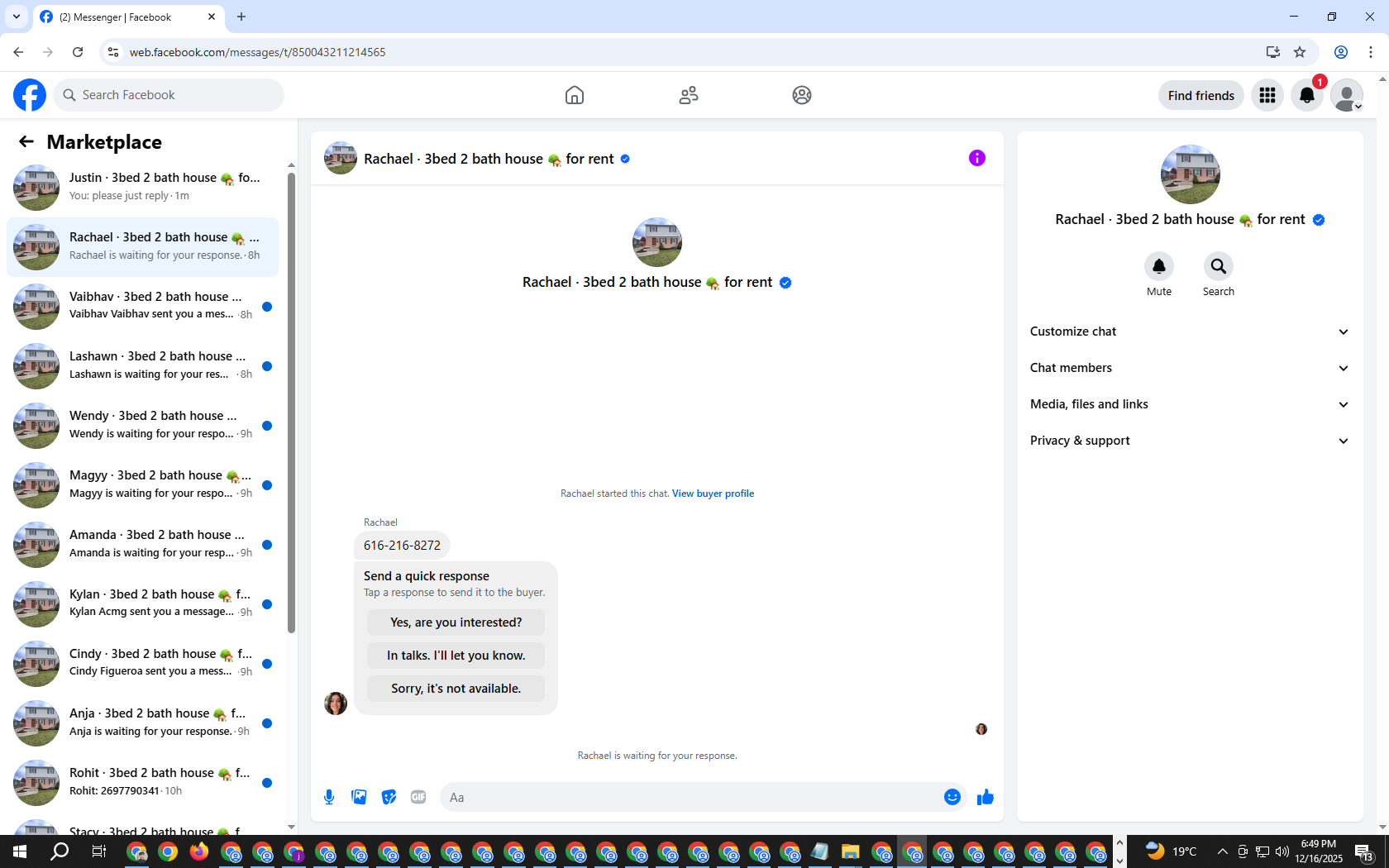Image resolution: width=1389 pixels, height=868 pixels.
Task: Open Kylan's Marketplace conversation
Action: coord(142,604)
